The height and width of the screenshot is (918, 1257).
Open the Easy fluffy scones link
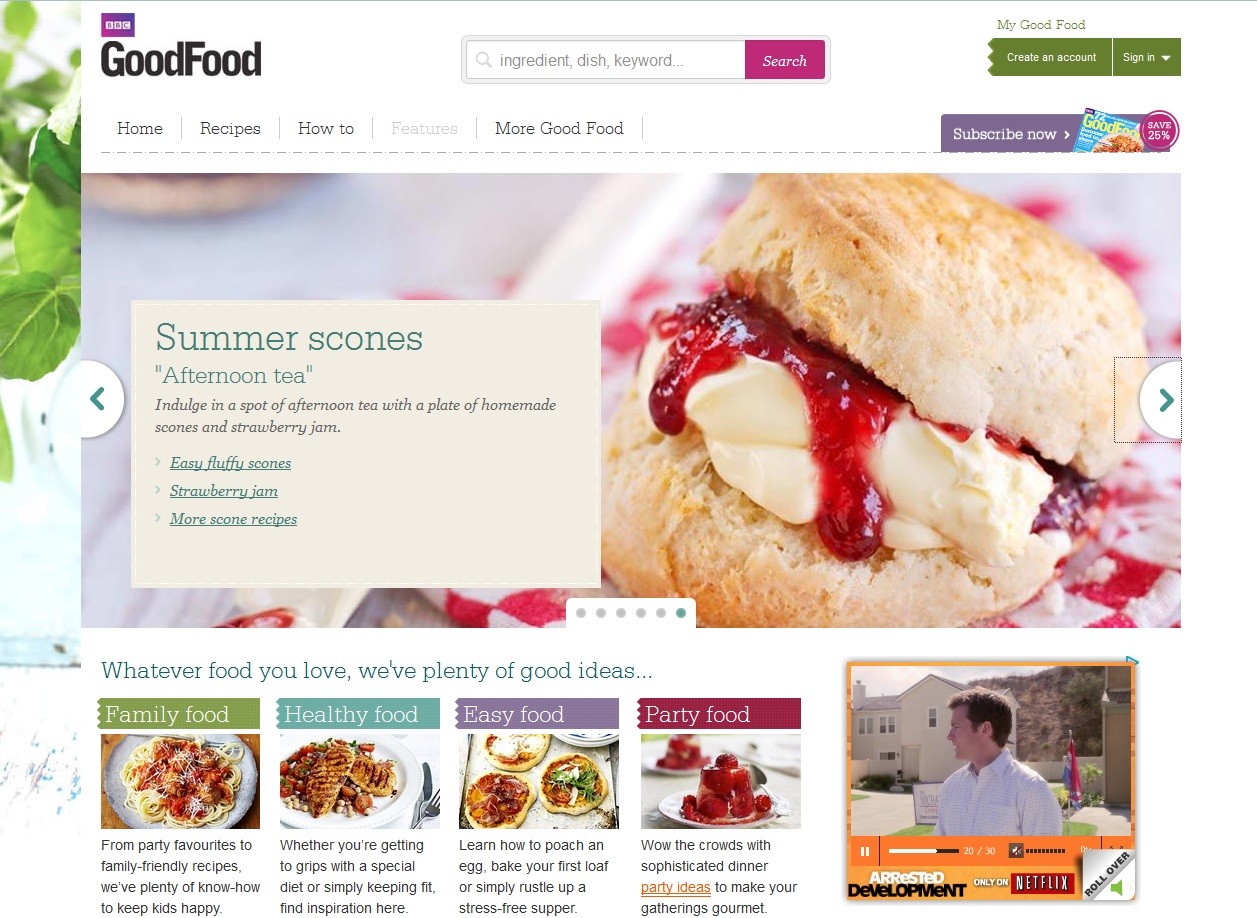click(231, 463)
